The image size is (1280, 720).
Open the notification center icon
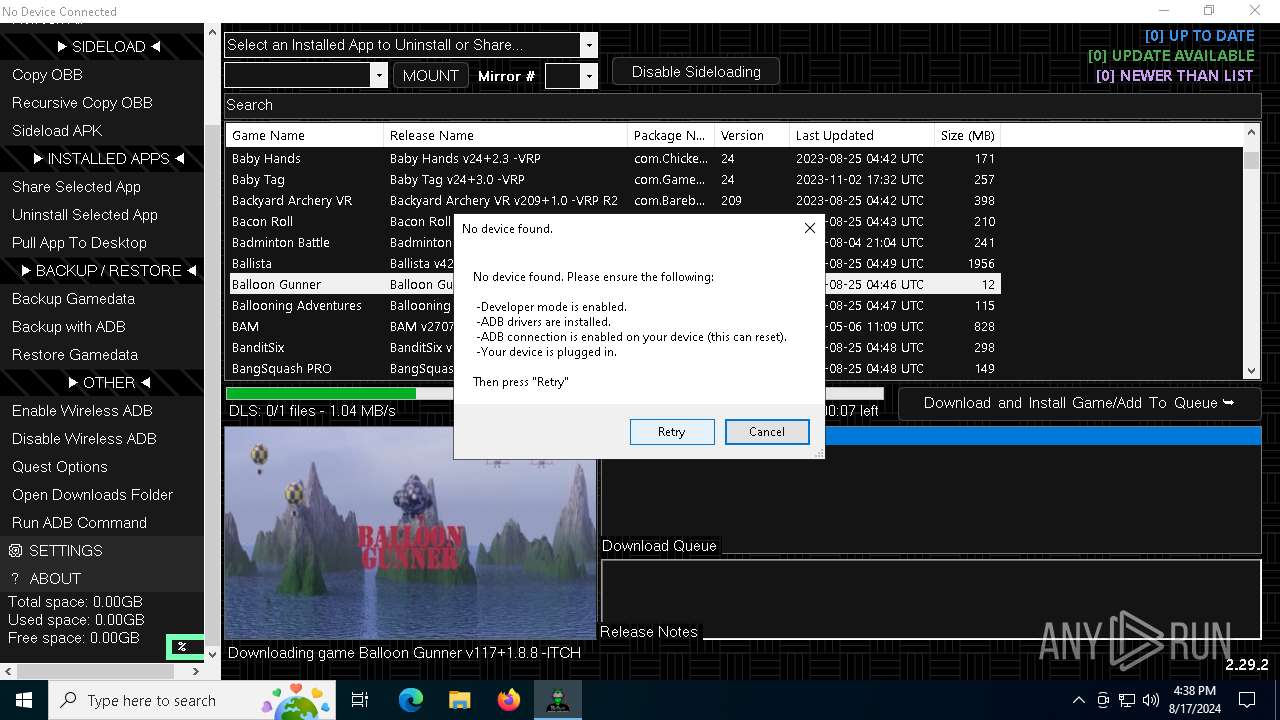coord(1247,700)
